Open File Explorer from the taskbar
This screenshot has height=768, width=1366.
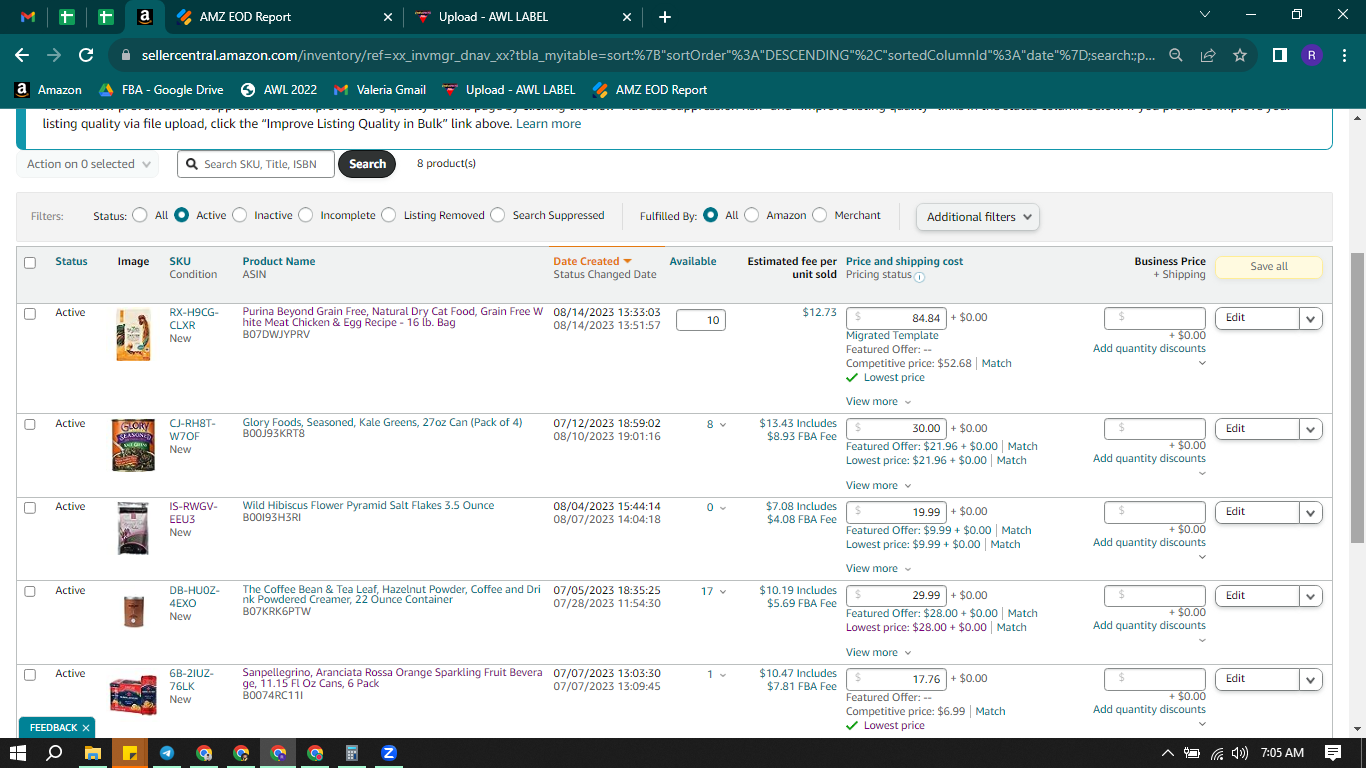tap(93, 753)
